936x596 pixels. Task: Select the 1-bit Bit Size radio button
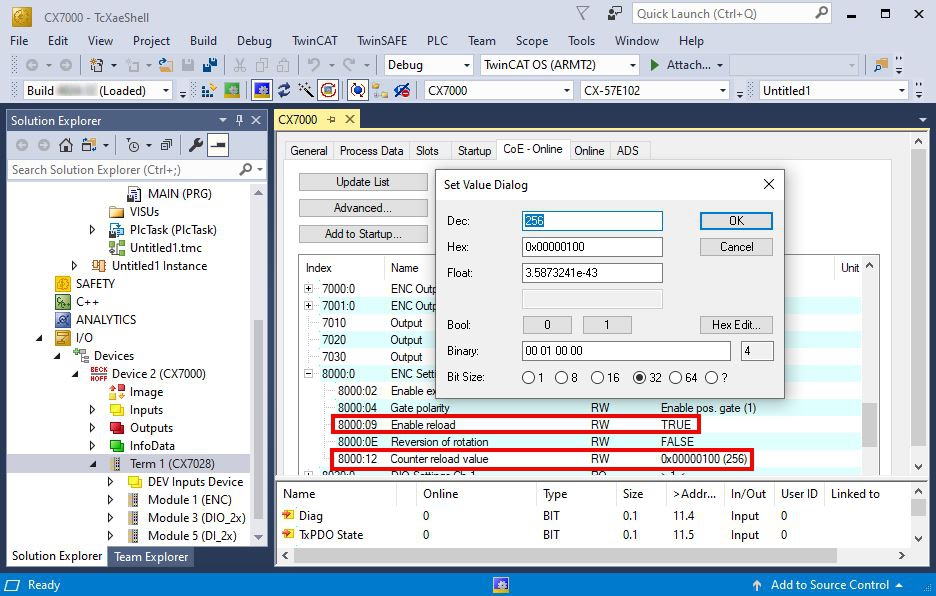click(x=528, y=377)
